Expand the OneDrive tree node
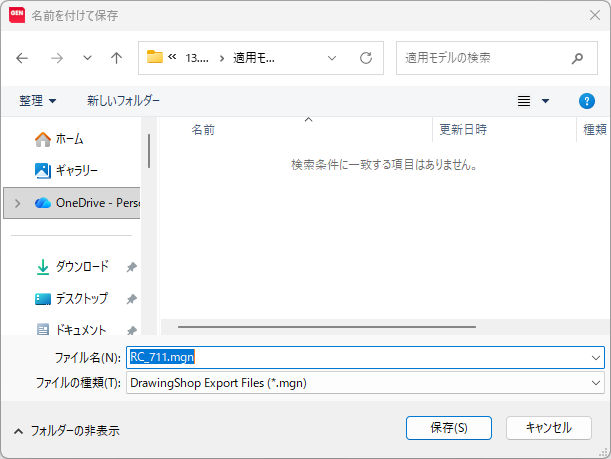The height and width of the screenshot is (459, 611). tap(17, 203)
